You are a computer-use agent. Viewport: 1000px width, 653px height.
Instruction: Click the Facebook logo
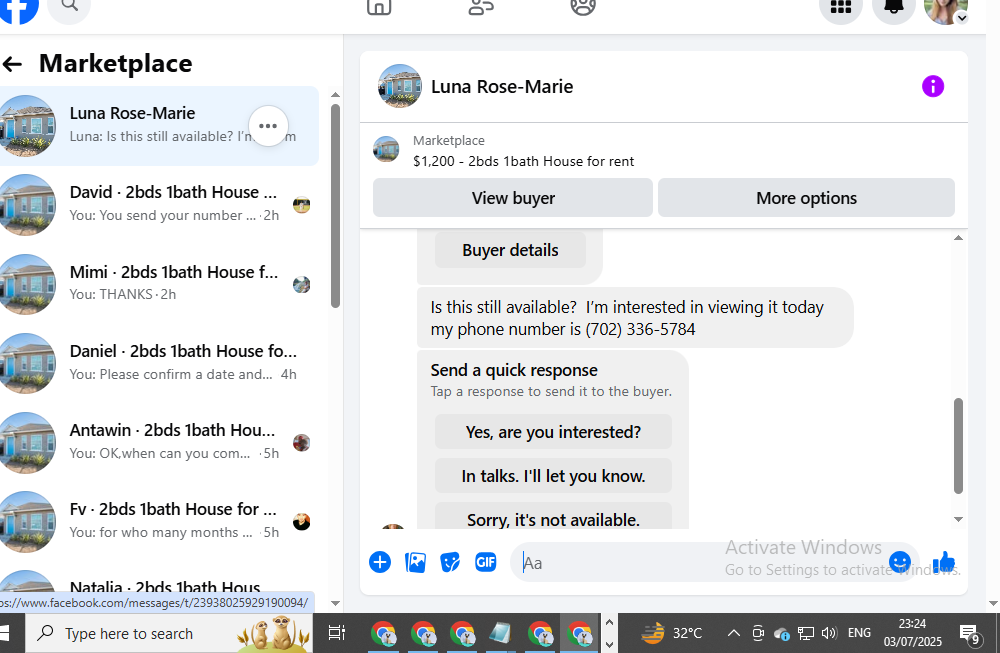tap(18, 9)
